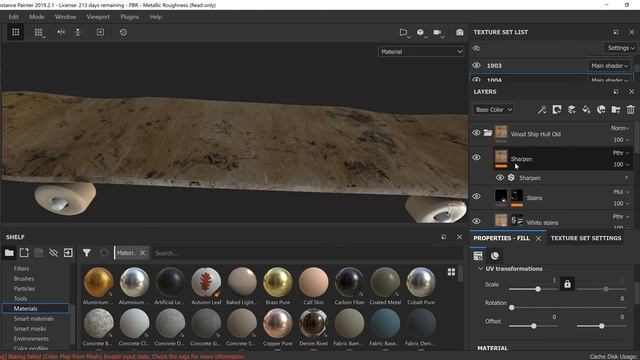Click the shelf import resource icon
This screenshot has width=640, height=360.
pos(24,253)
